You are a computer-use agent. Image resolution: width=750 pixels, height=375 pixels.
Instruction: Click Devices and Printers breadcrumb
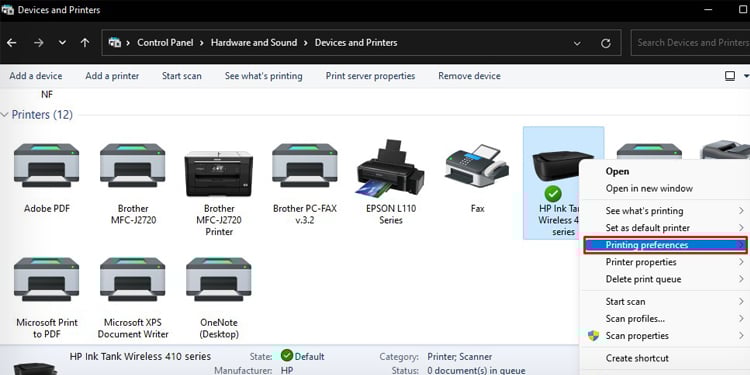(x=356, y=43)
